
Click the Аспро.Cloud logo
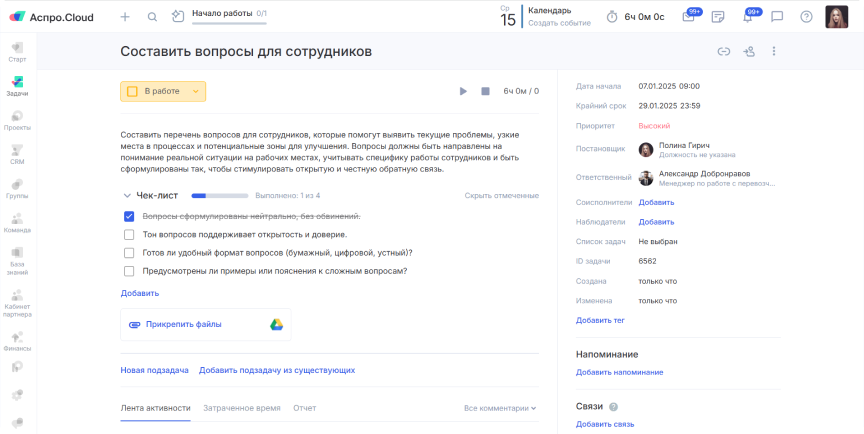pos(51,17)
